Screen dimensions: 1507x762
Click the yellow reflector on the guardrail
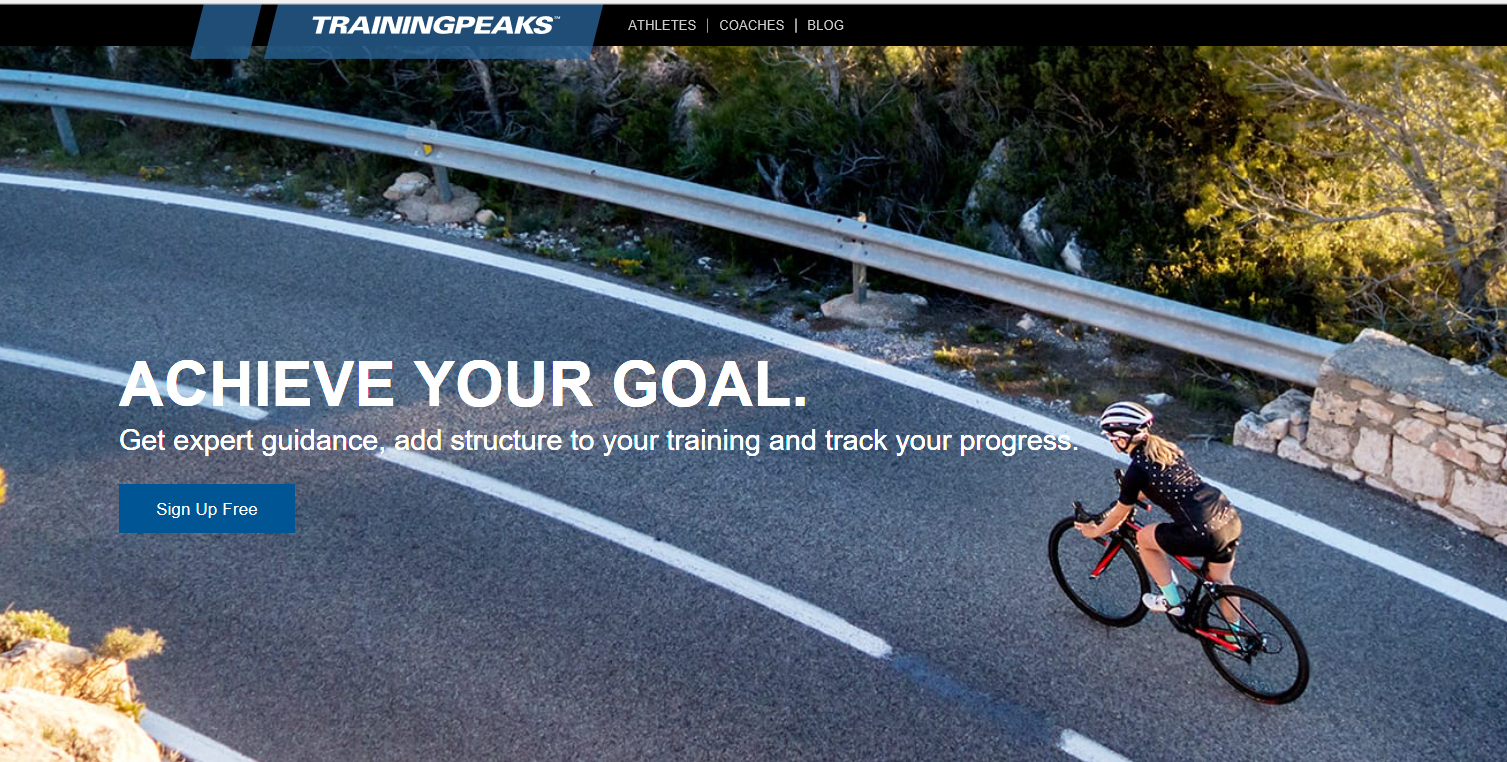click(427, 149)
